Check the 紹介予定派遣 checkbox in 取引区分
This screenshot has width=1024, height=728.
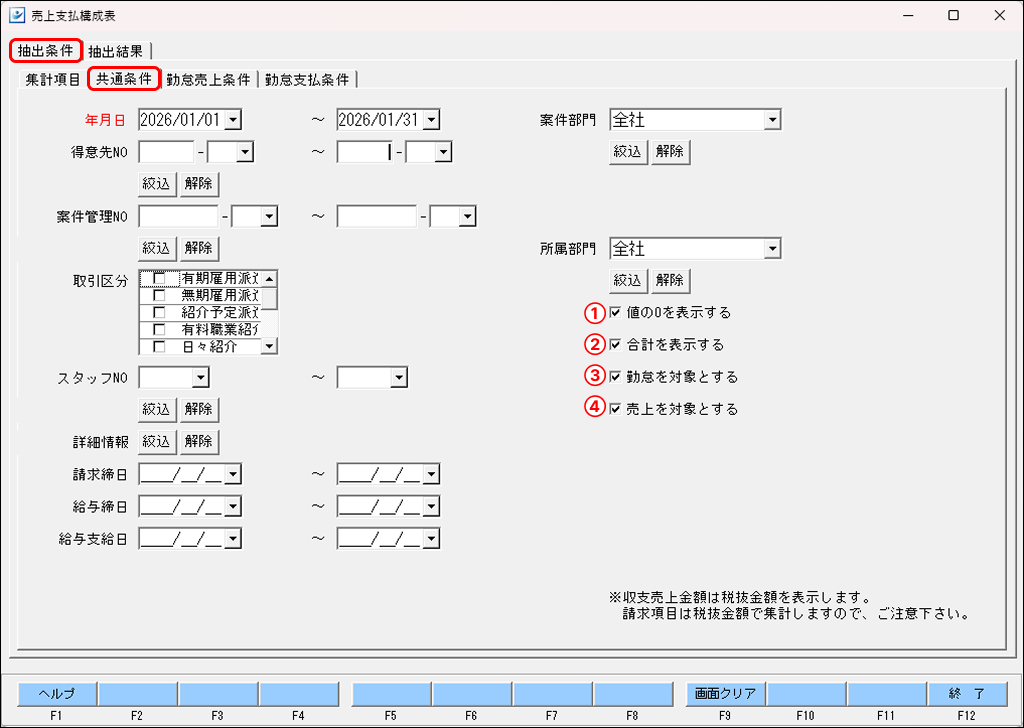pos(159,311)
